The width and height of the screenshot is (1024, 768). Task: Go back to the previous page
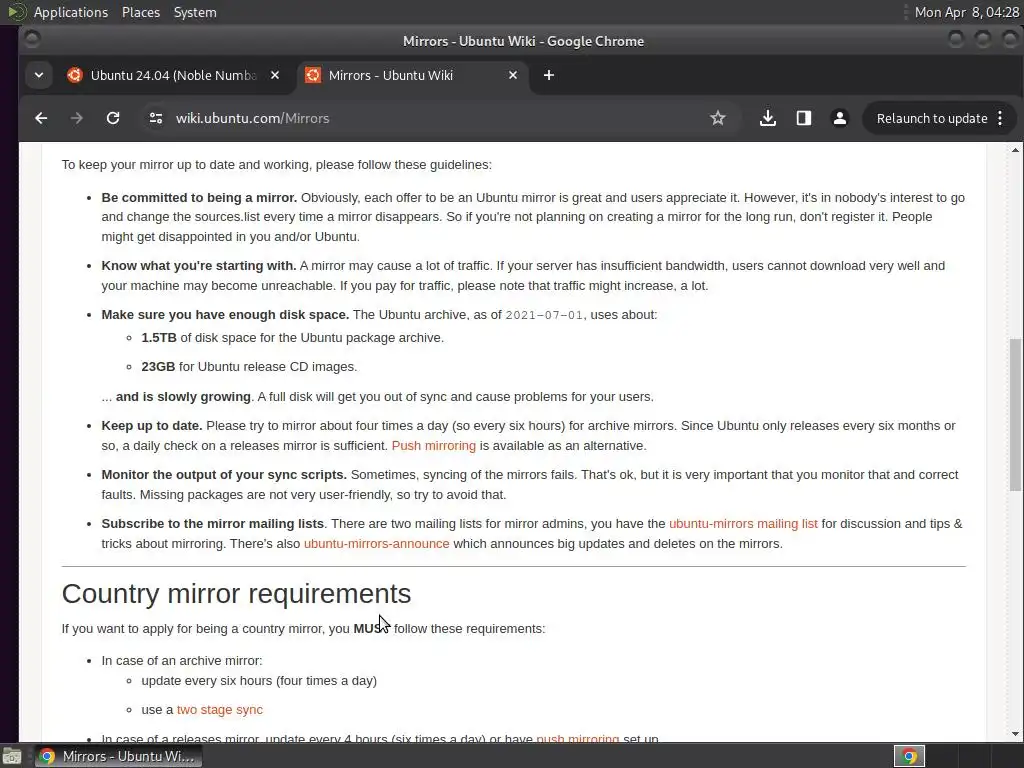point(41,118)
